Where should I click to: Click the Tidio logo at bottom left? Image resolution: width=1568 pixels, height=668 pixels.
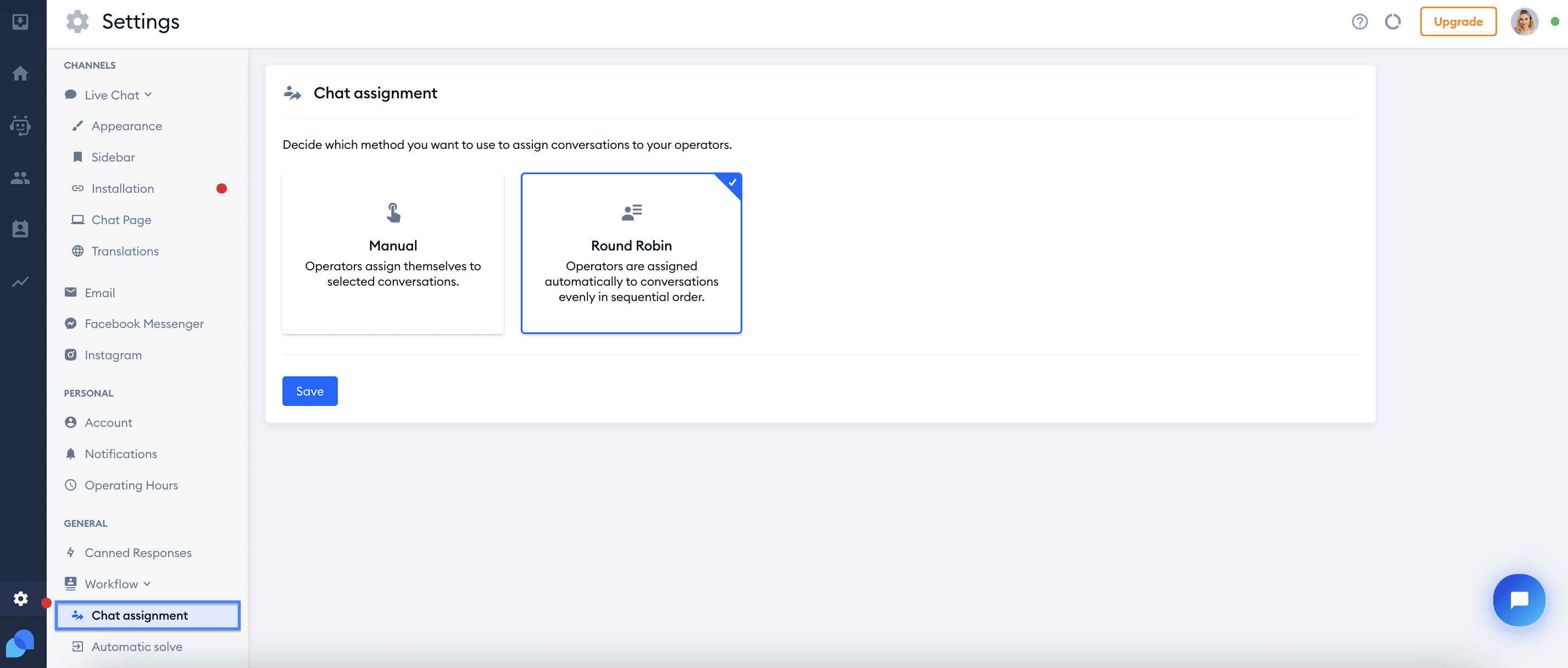[x=19, y=644]
